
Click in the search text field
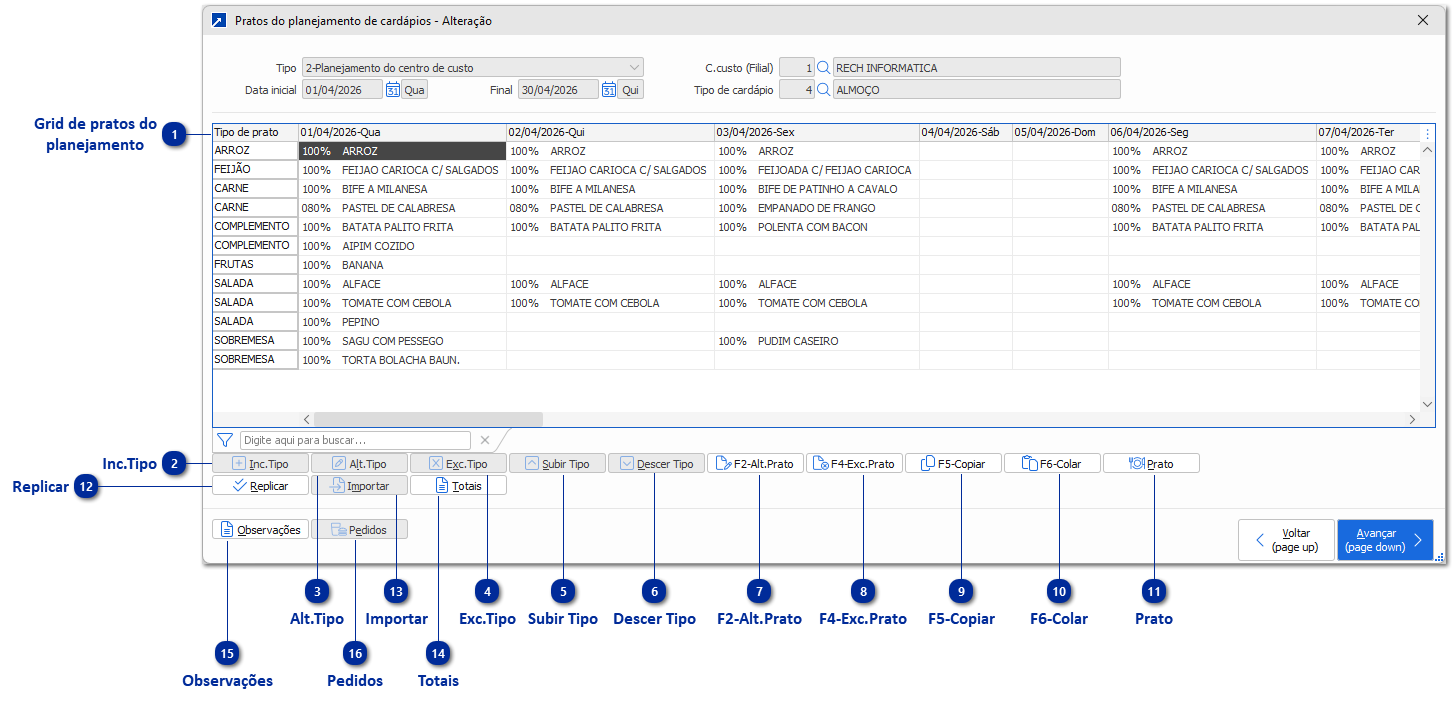(355, 440)
